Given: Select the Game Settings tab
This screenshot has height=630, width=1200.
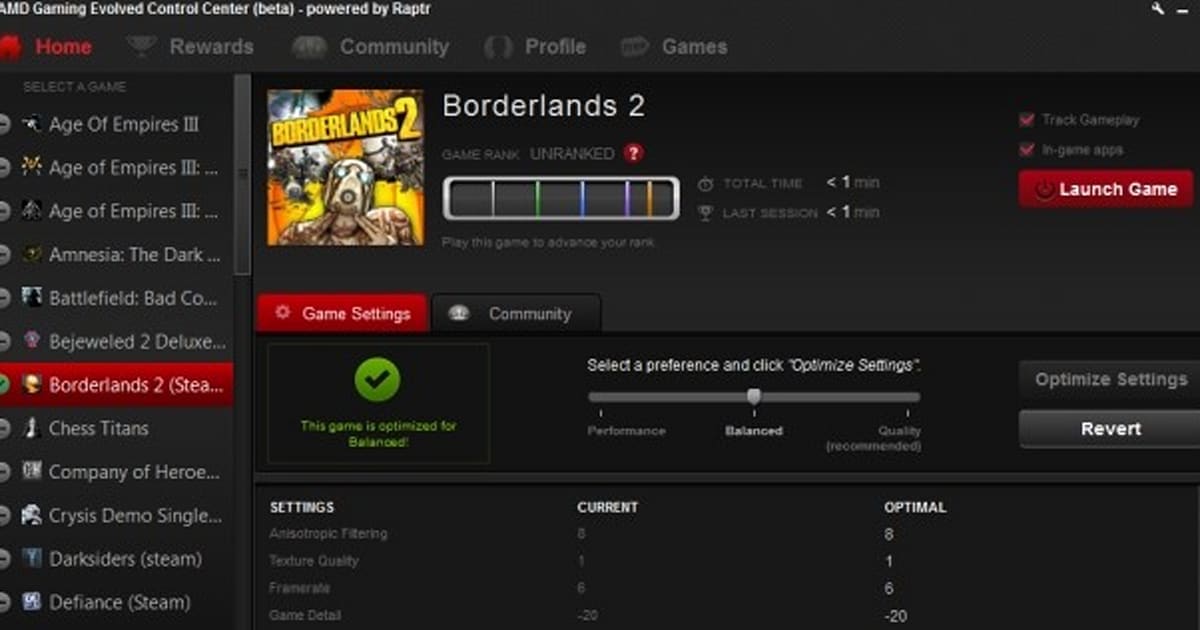Looking at the screenshot, I should point(342,313).
